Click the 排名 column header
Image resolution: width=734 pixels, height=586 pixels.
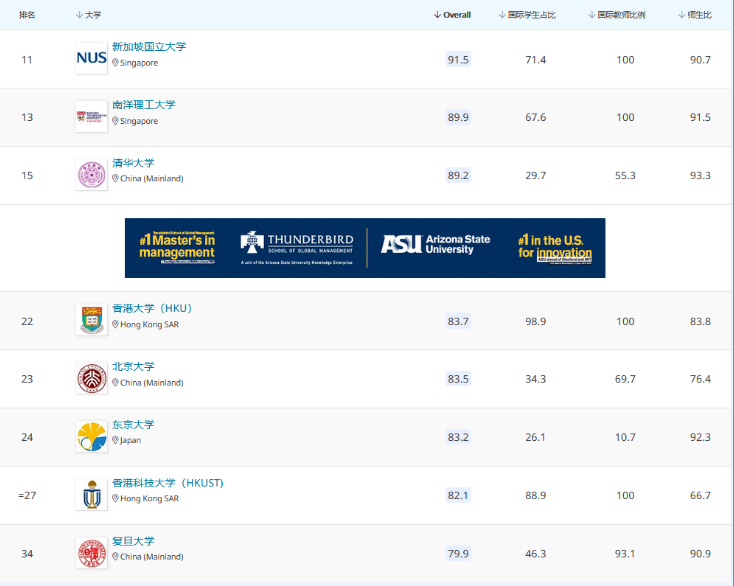coord(27,15)
